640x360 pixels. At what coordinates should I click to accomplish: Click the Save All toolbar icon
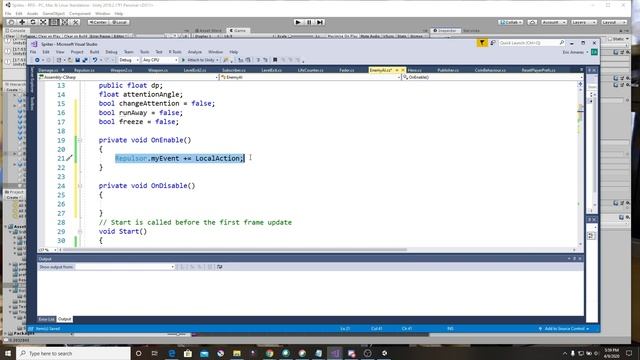click(85, 60)
